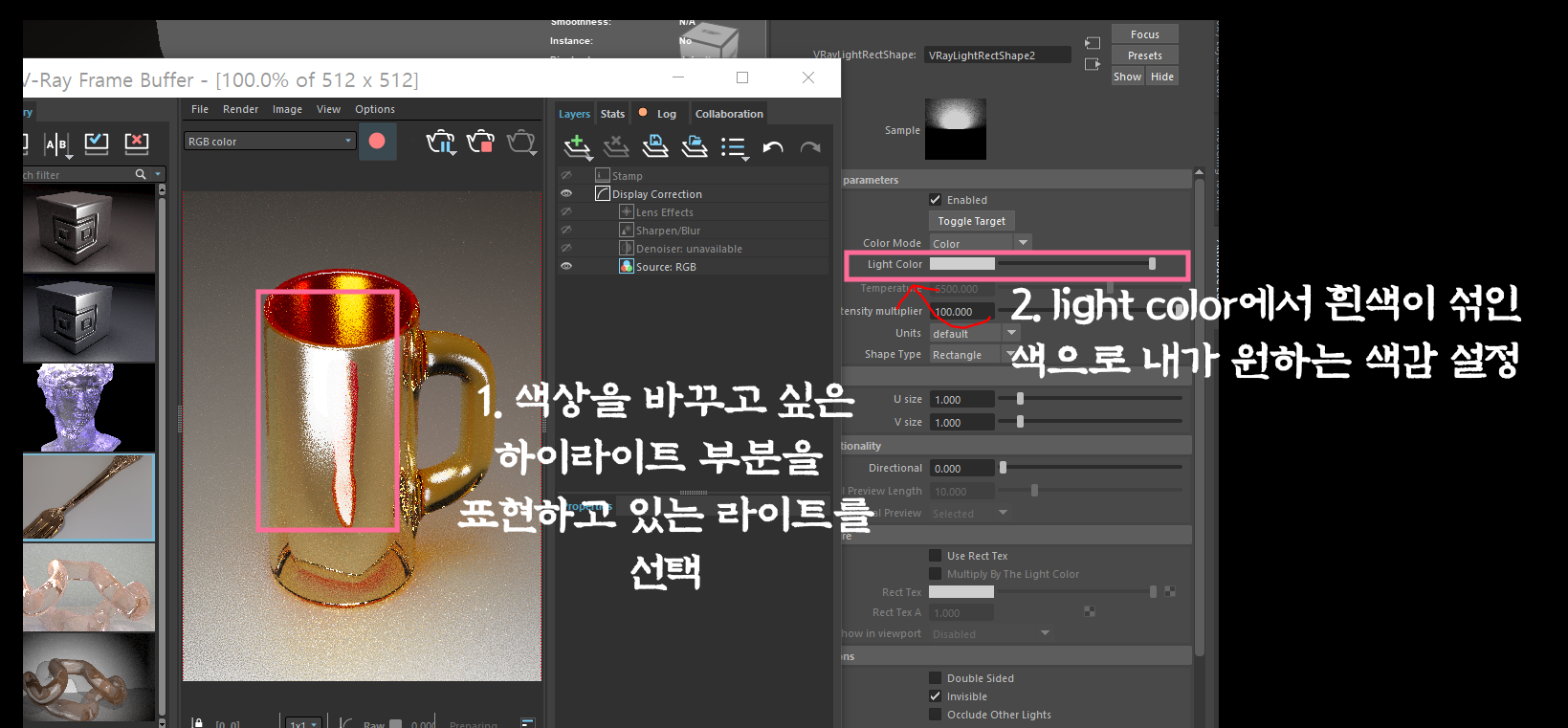Click the add layer icon with green plus

577,146
